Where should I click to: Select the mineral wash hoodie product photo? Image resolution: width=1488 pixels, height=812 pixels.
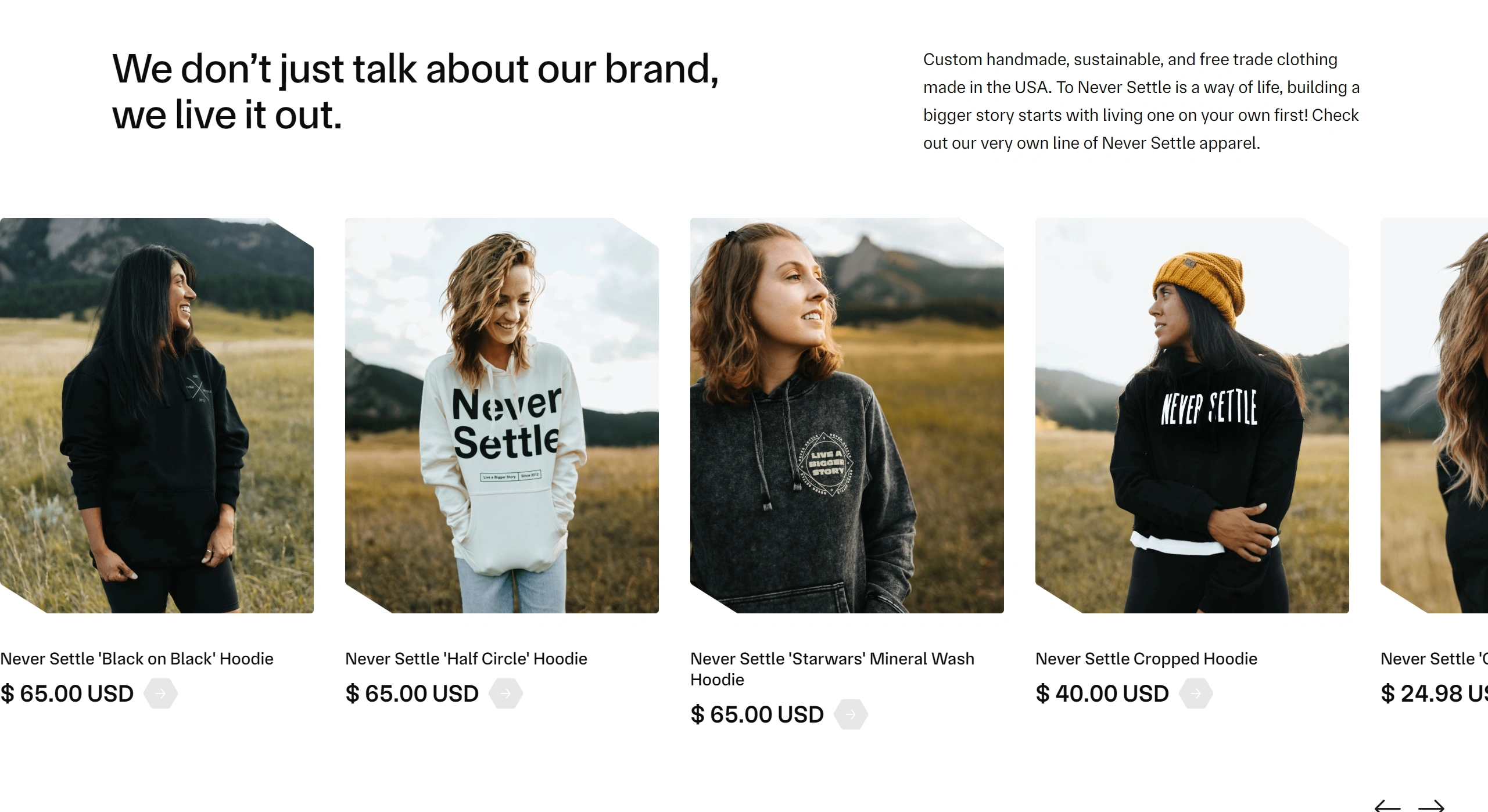(846, 424)
